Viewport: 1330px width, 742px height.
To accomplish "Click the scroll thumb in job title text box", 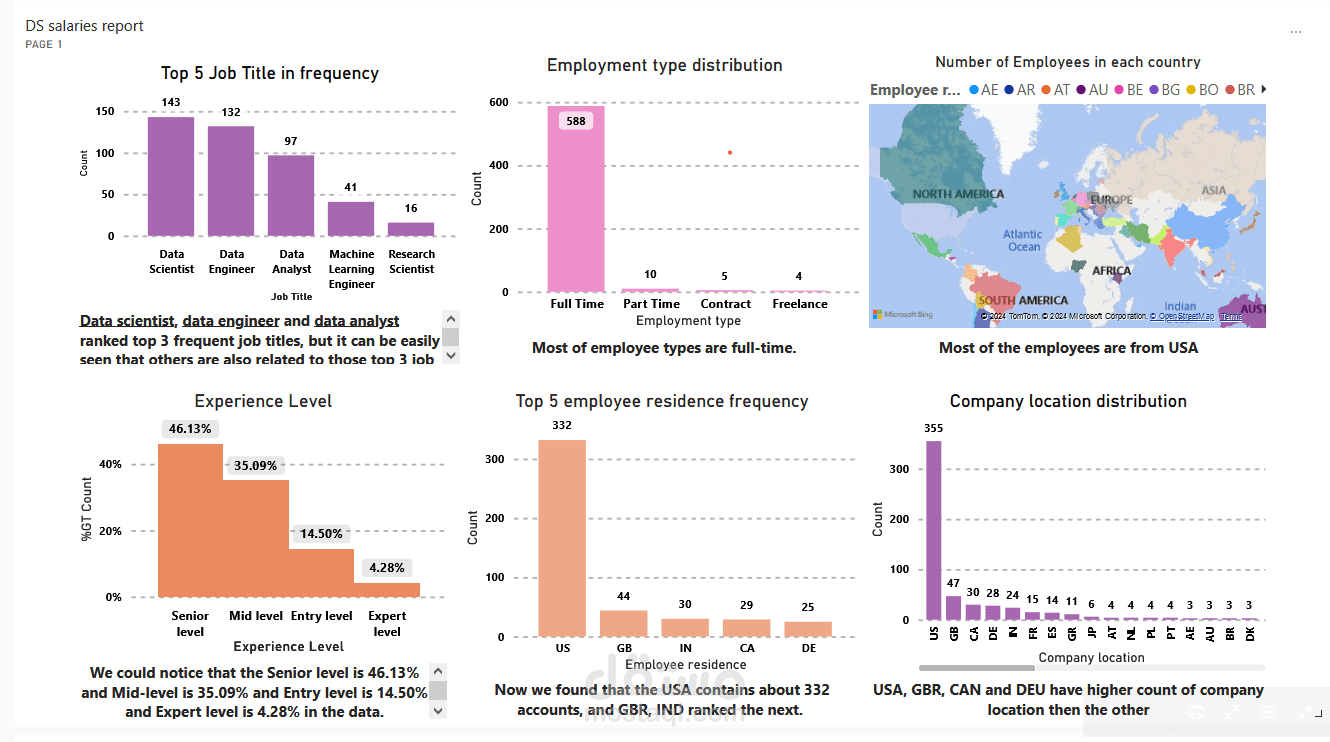I will pos(450,337).
